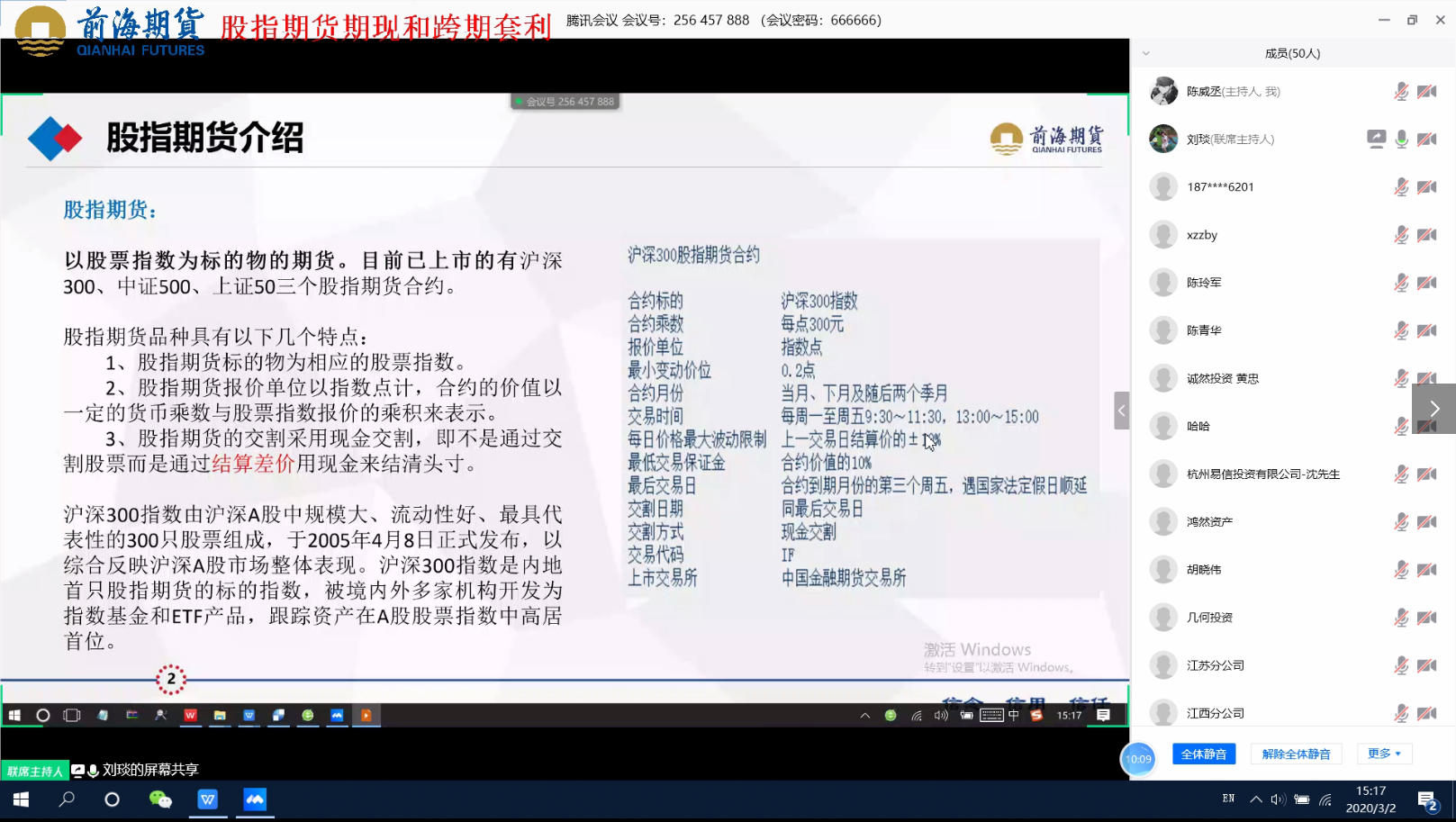
Task: Toggle camera icon for 陈青华
Action: tap(1427, 330)
